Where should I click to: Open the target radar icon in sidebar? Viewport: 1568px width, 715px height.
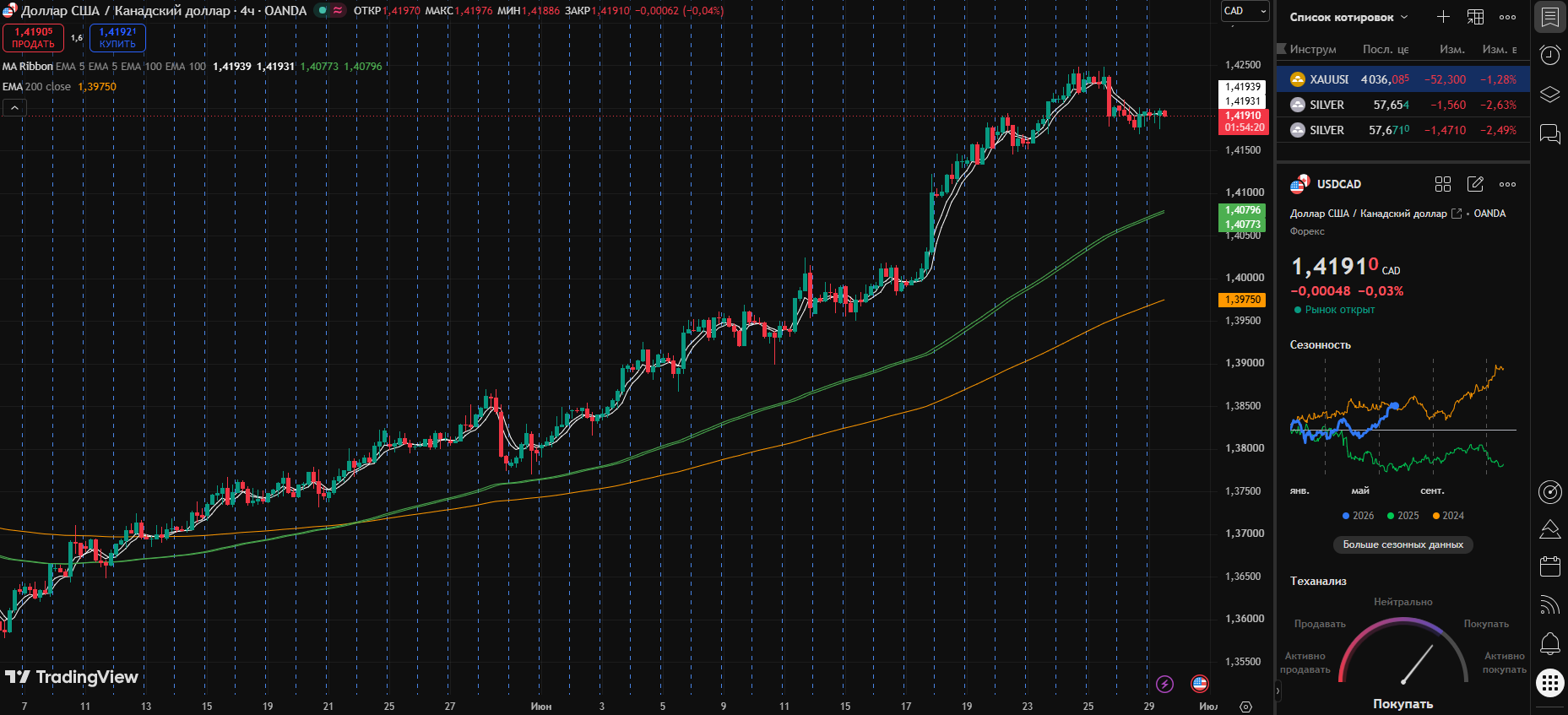pyautogui.click(x=1550, y=491)
